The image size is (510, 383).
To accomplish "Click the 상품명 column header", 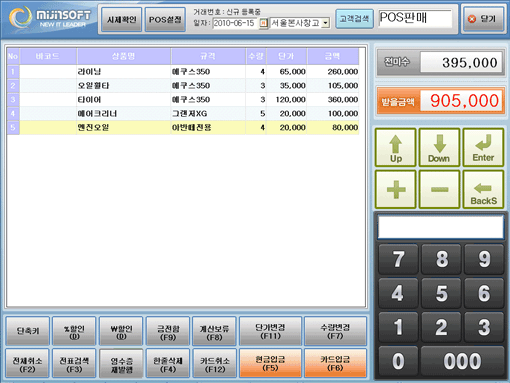I will [x=124, y=56].
